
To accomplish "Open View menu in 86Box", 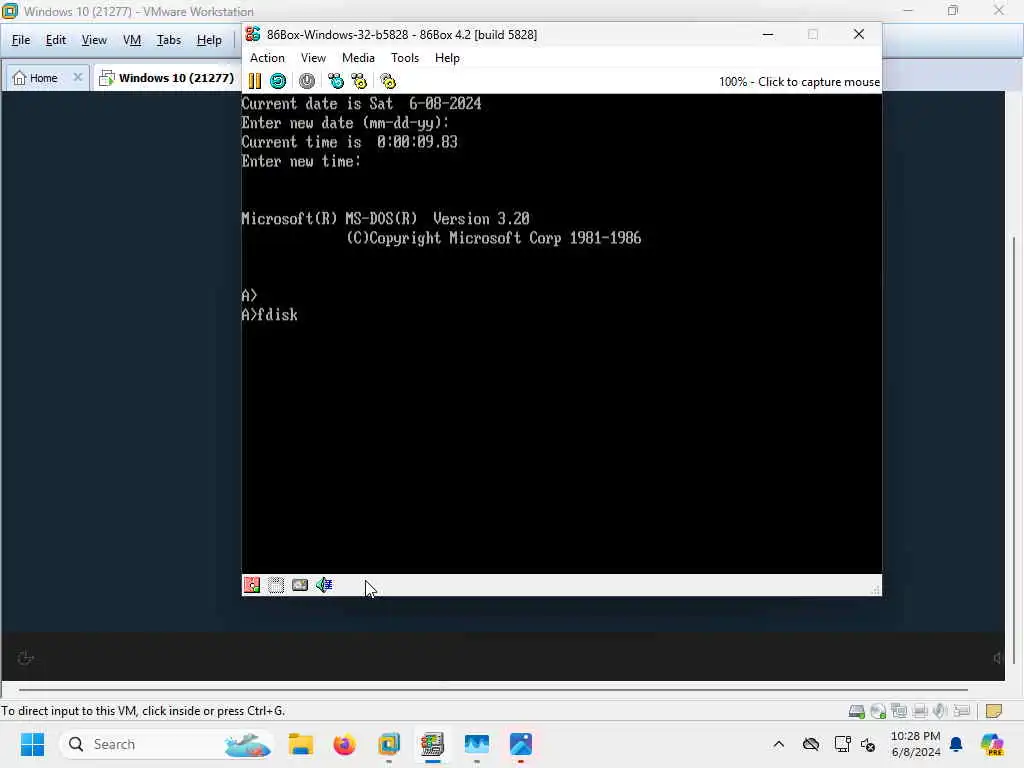I will 313,57.
